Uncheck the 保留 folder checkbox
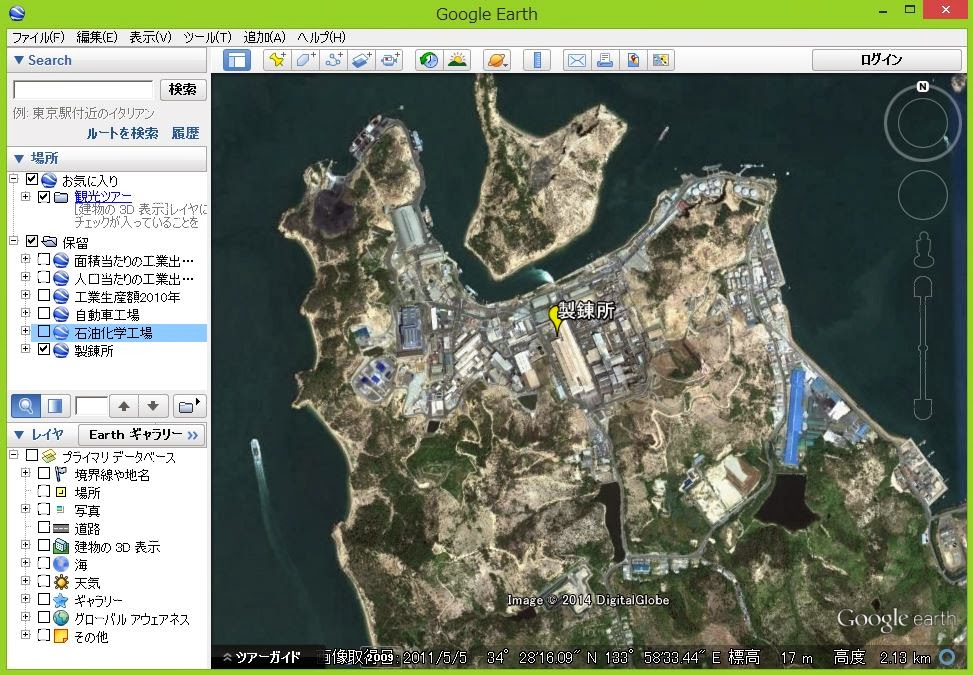This screenshot has width=973, height=675. (32, 241)
